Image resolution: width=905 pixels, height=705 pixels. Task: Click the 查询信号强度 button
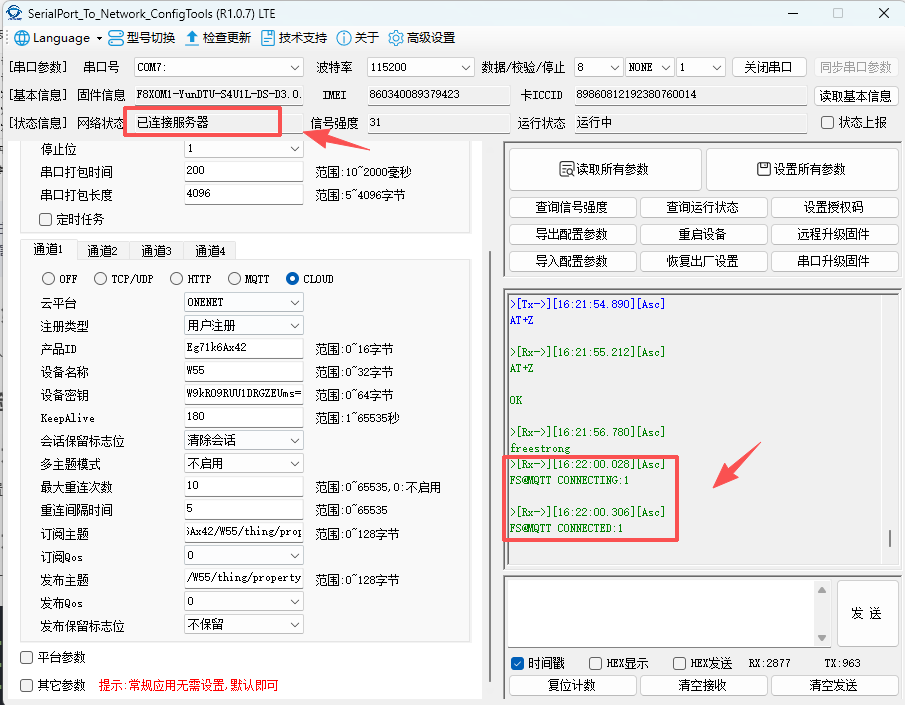[x=573, y=207]
